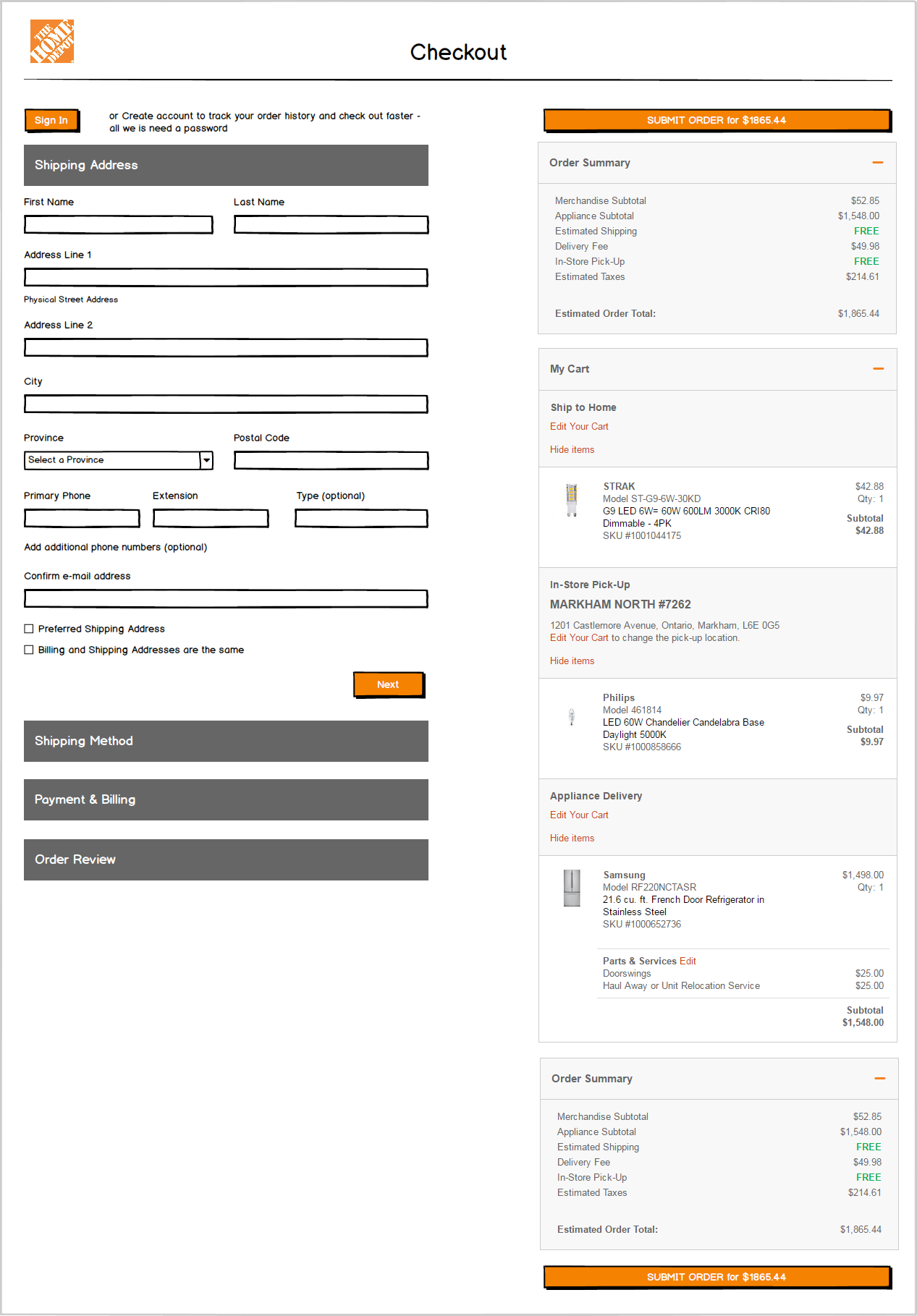Collapse bottom Order Summary with minus icon
Image resolution: width=917 pixels, height=1316 pixels.
(880, 1079)
